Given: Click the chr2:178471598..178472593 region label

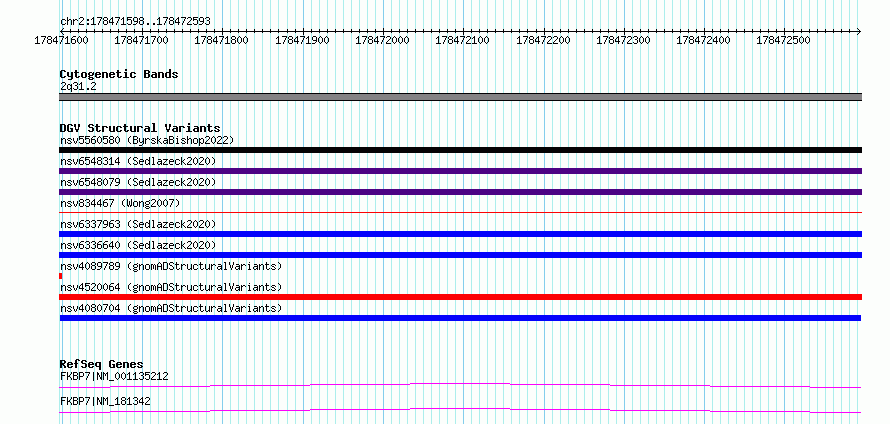Looking at the screenshot, I should coord(135,21).
